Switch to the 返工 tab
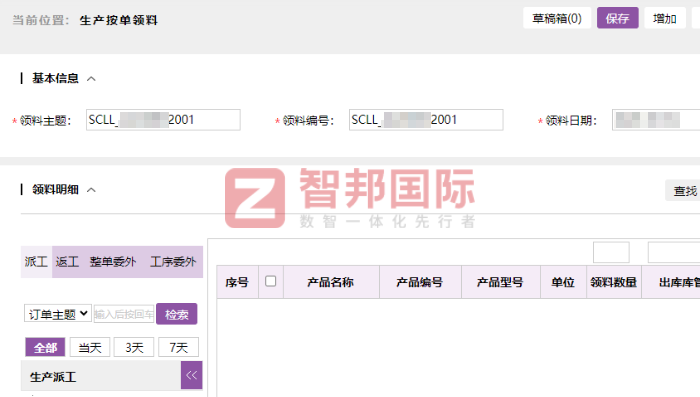The image size is (700, 397). coord(67,262)
